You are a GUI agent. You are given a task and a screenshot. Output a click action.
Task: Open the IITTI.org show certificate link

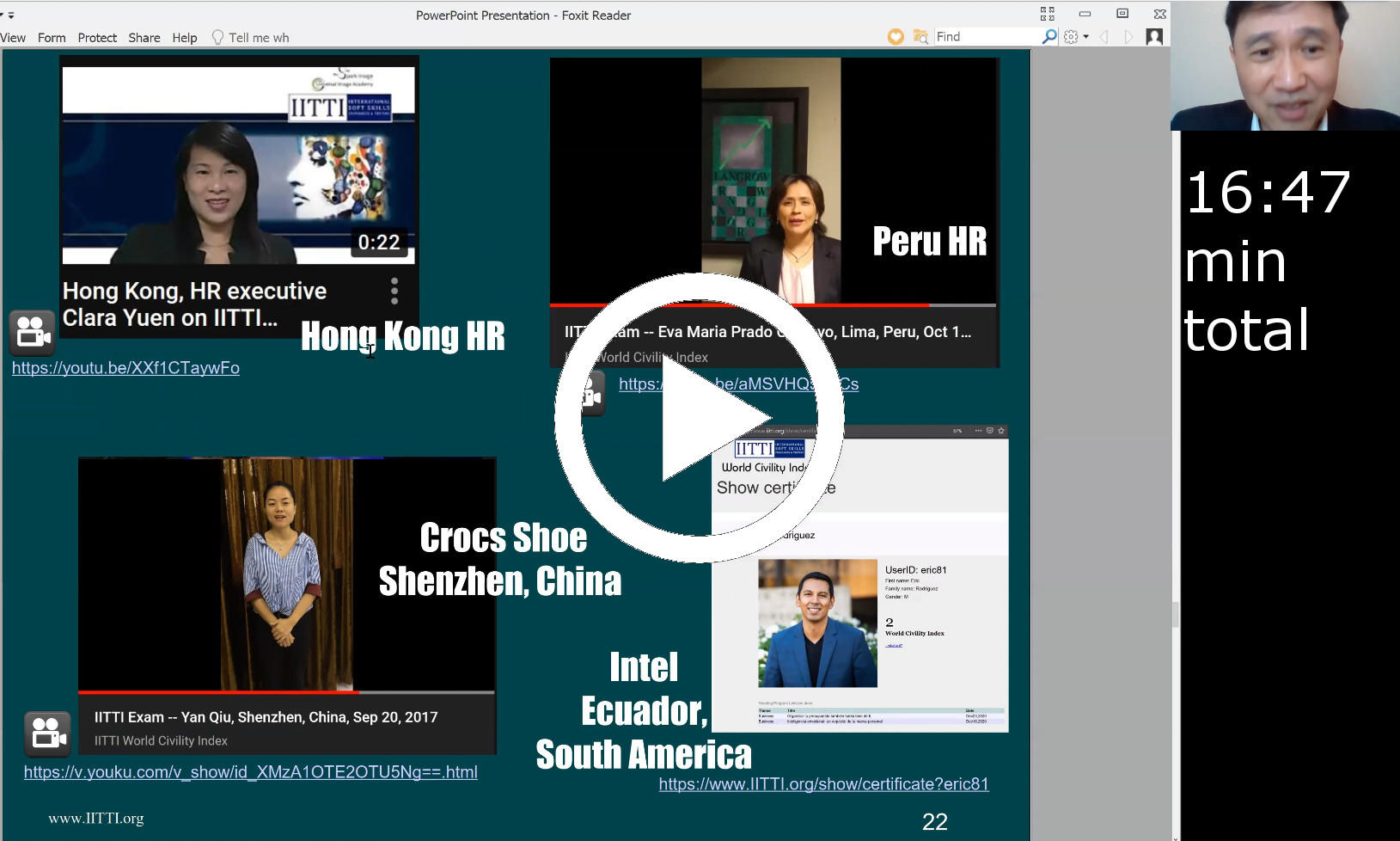point(823,784)
